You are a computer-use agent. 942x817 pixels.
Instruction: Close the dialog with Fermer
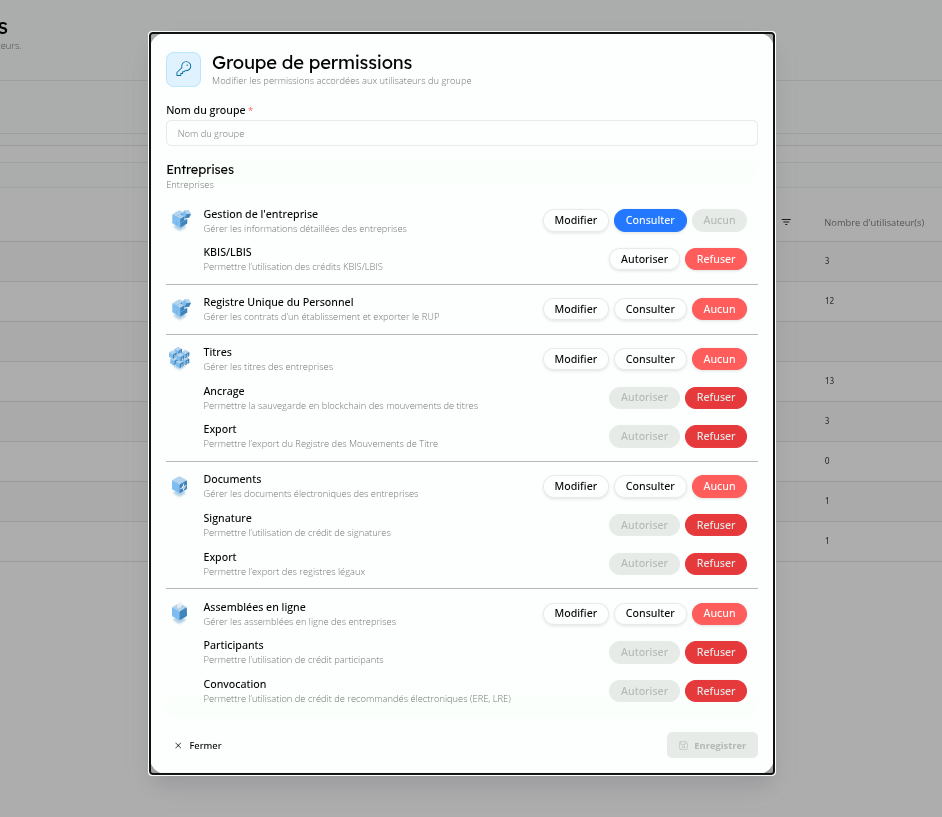click(197, 746)
